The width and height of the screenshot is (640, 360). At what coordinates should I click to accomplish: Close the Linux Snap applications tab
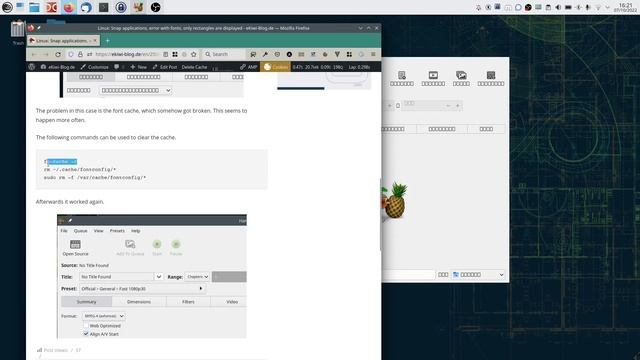pyautogui.click(x=95, y=41)
